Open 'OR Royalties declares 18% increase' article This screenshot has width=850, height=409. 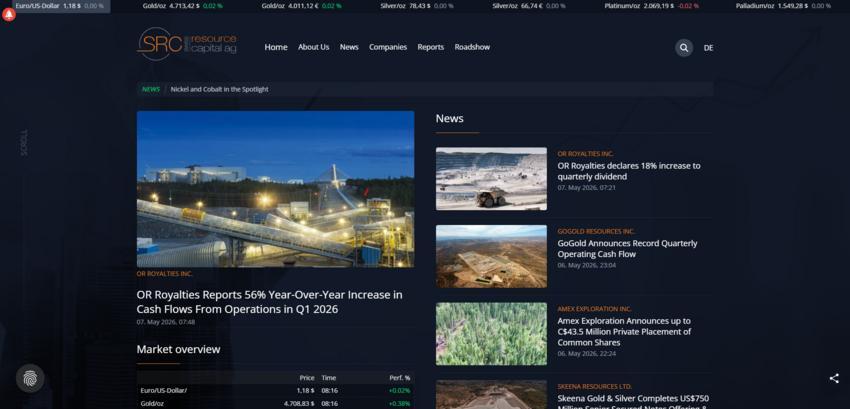point(629,171)
